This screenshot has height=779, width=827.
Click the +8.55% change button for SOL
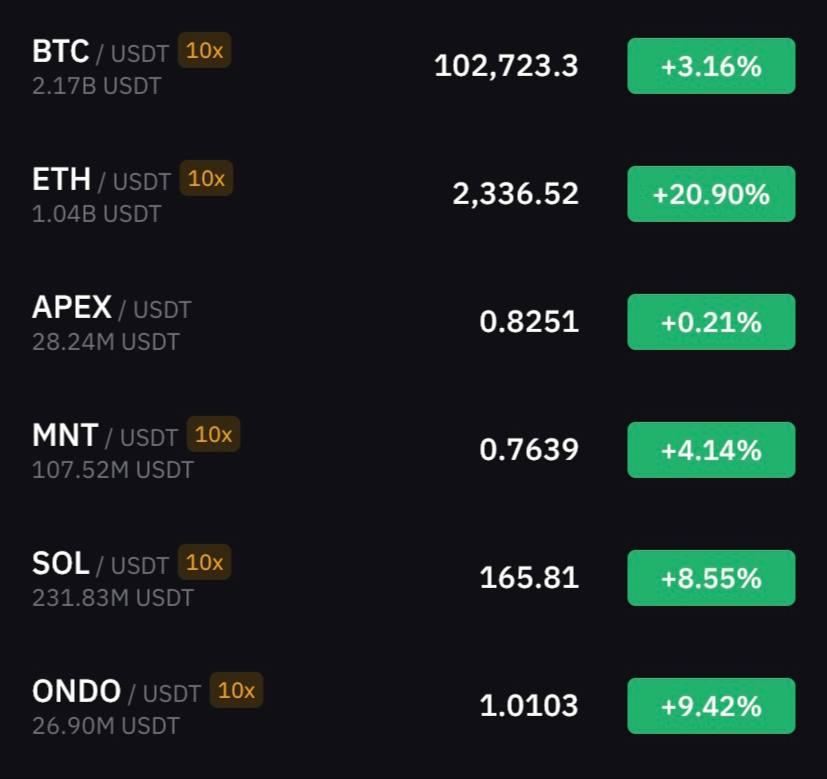click(711, 578)
